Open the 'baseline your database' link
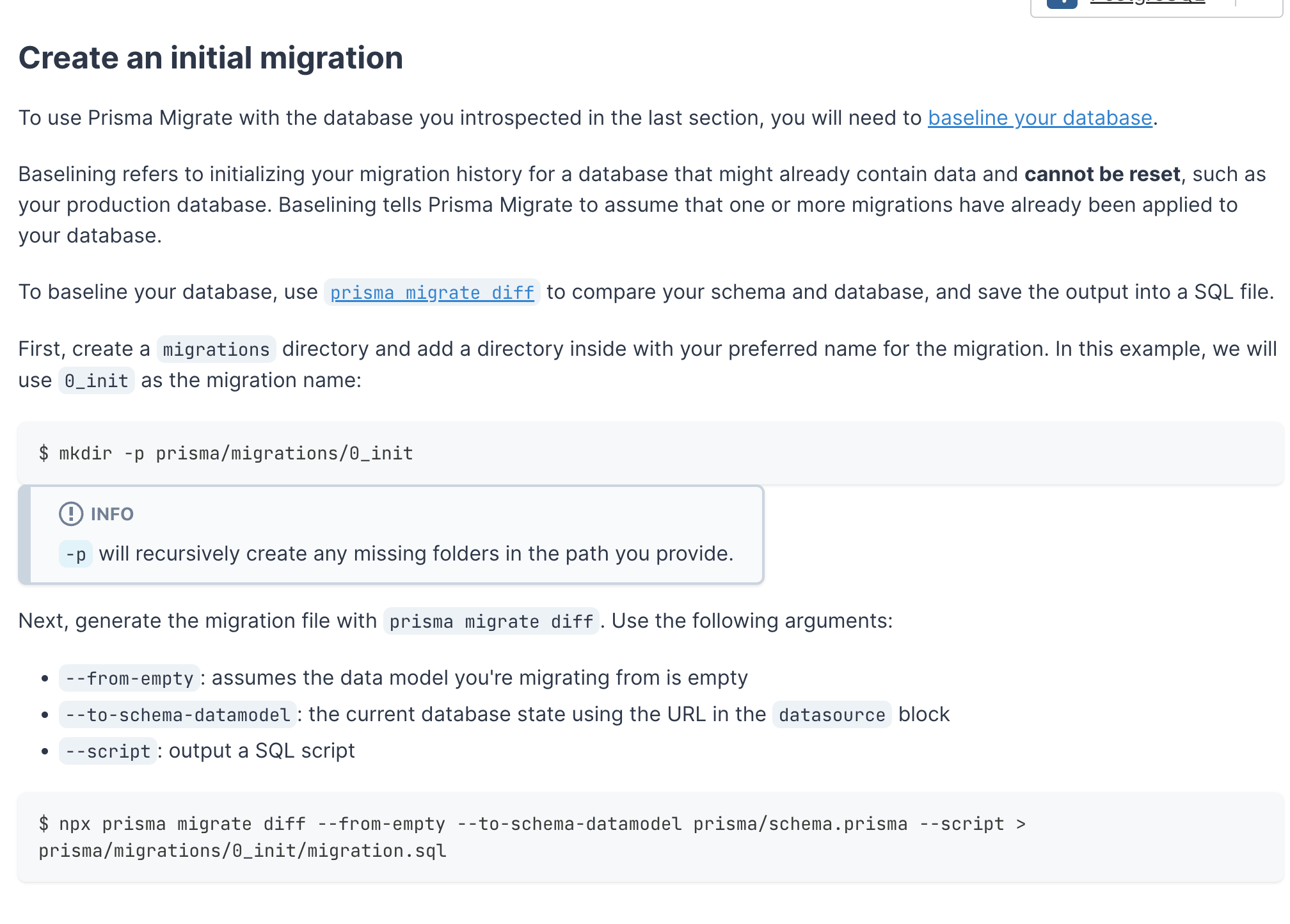 coord(1040,118)
